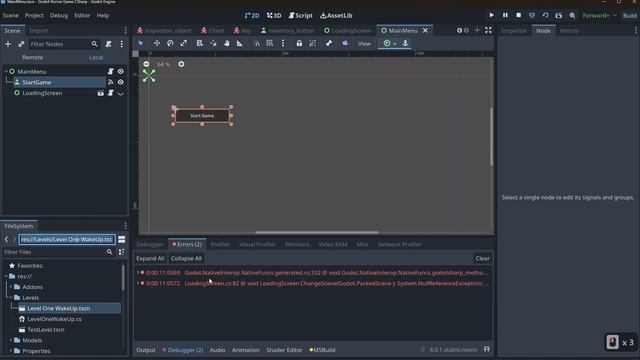Open the AssetLib workspace
The image size is (640, 360).
(x=336, y=16)
